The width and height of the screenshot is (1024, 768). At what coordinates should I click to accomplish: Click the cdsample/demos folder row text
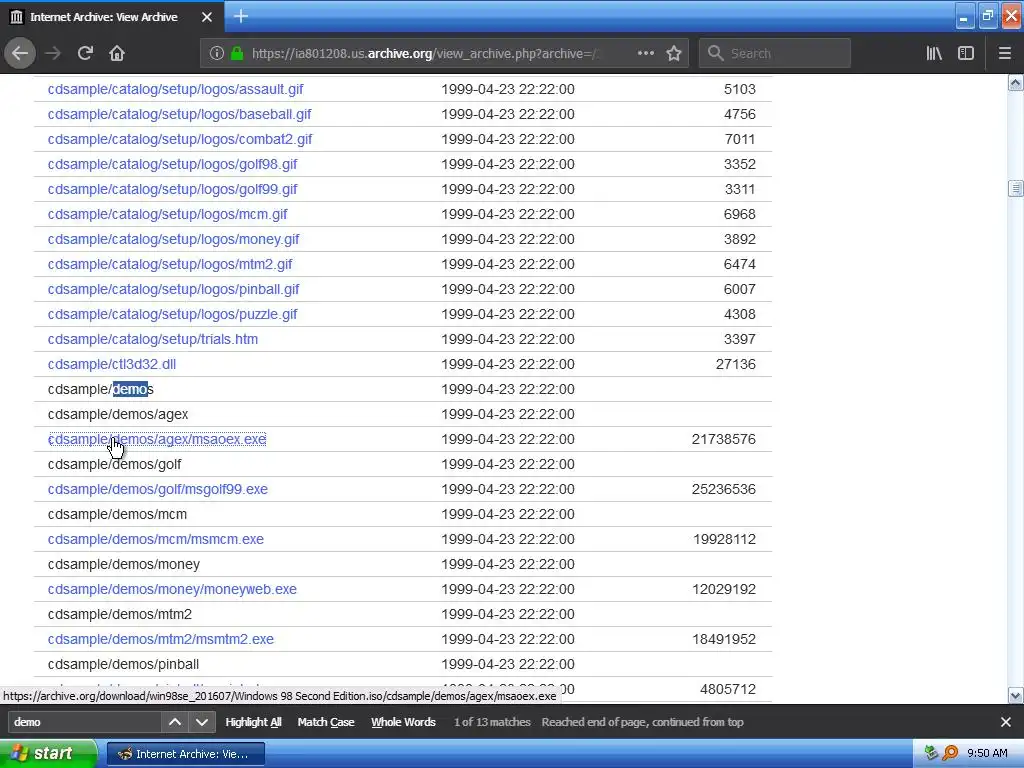[101, 389]
